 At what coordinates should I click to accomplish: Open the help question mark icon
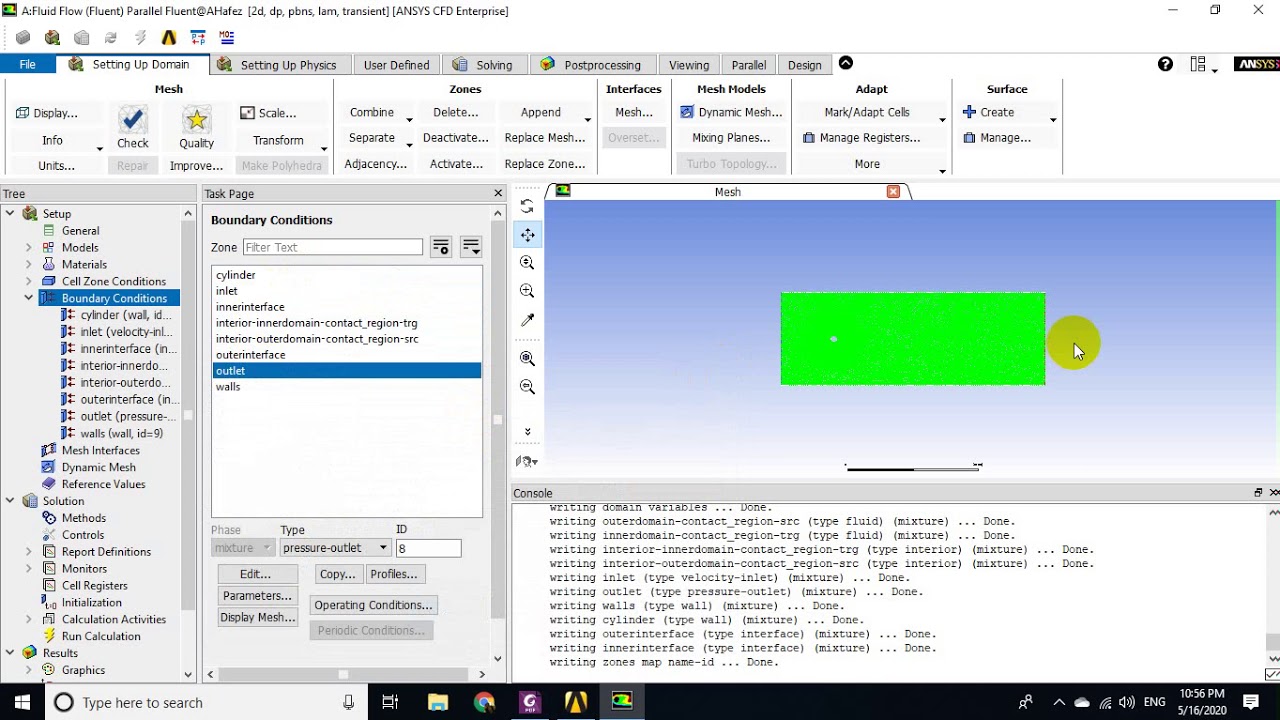coord(1165,64)
